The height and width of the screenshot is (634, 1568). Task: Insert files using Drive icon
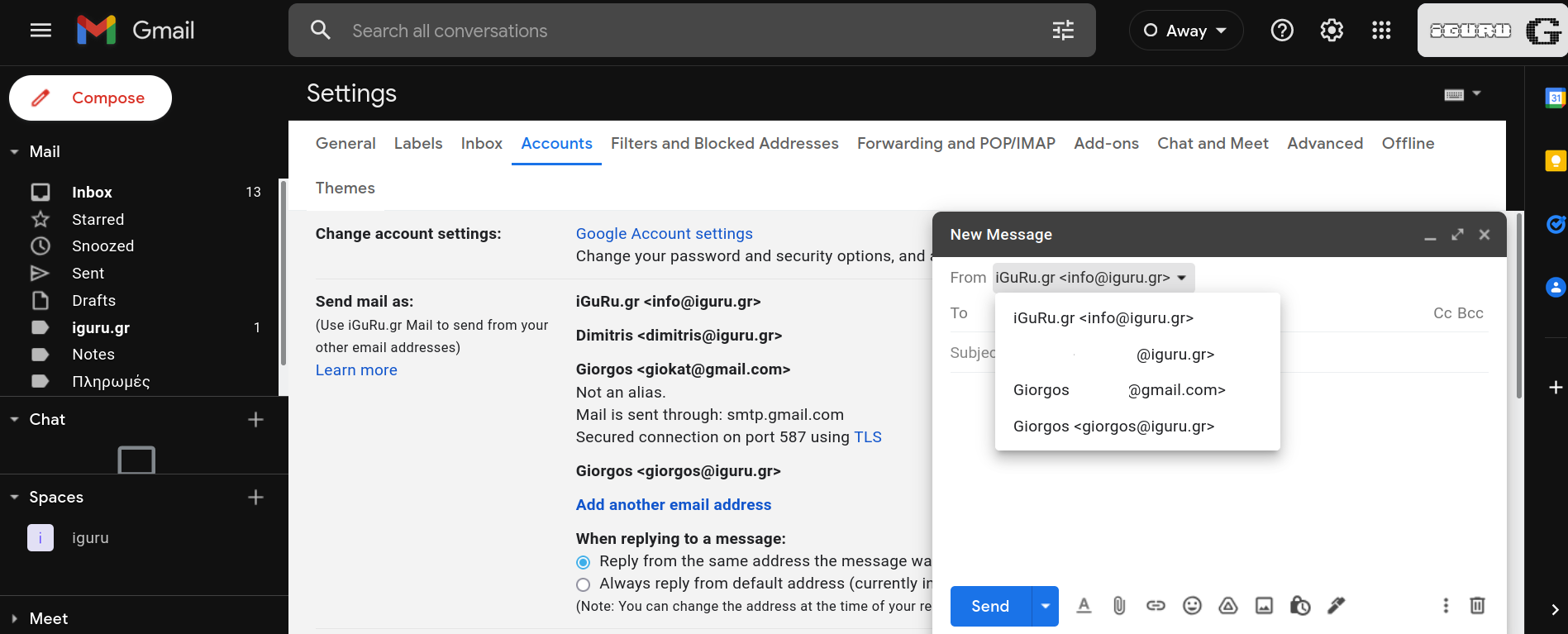pyautogui.click(x=1228, y=606)
